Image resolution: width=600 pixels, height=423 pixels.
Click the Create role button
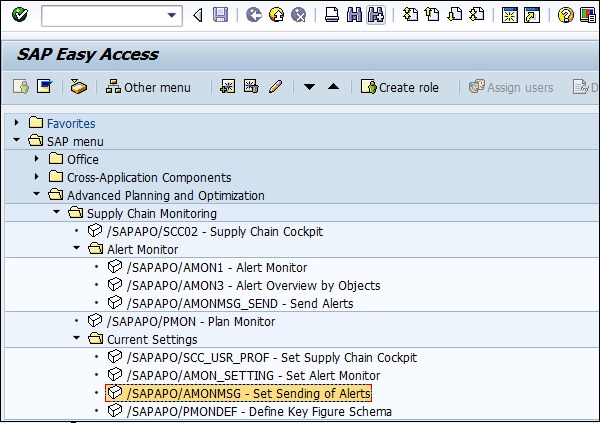pyautogui.click(x=399, y=87)
